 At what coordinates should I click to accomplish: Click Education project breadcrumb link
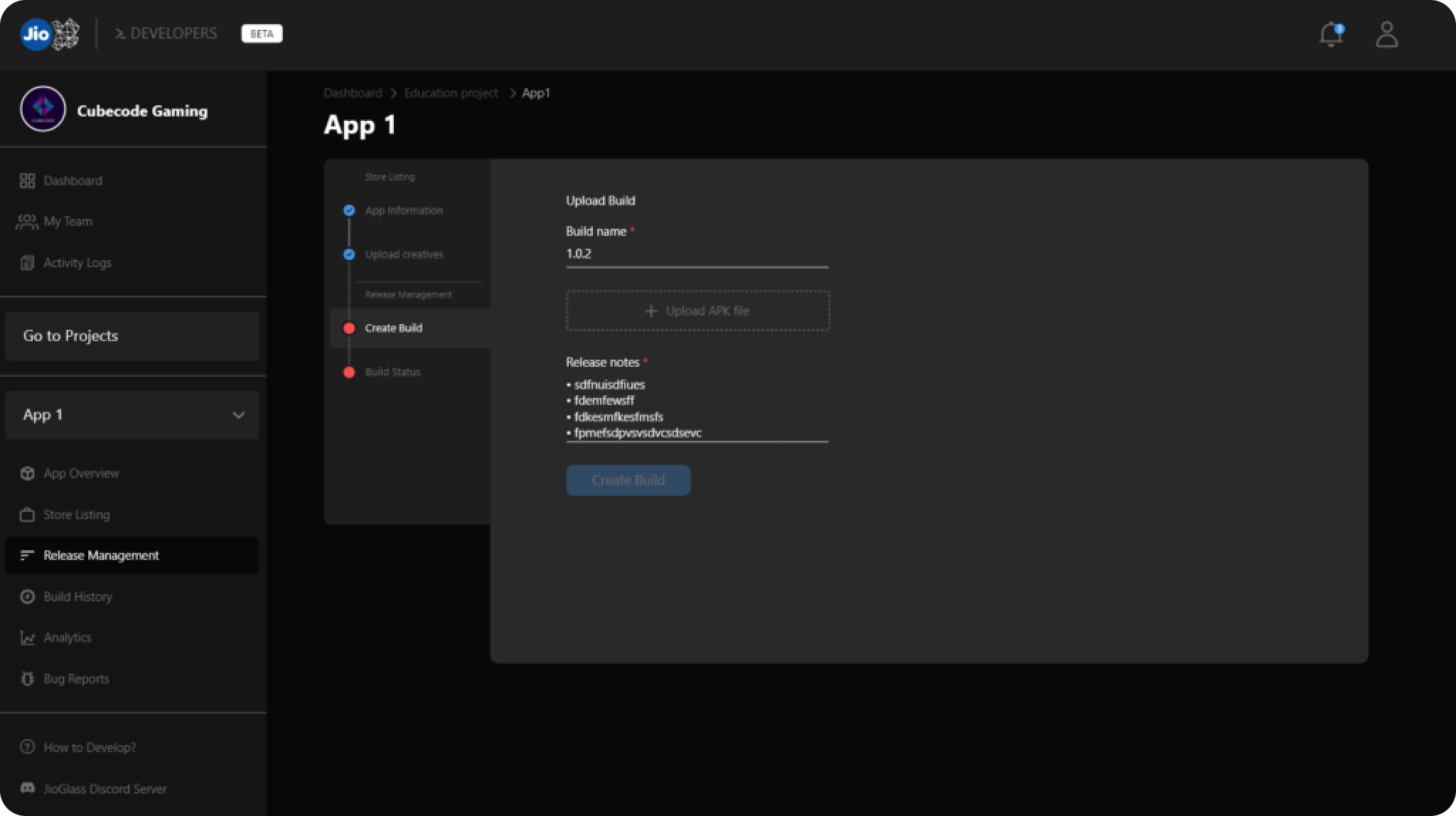[x=451, y=93]
